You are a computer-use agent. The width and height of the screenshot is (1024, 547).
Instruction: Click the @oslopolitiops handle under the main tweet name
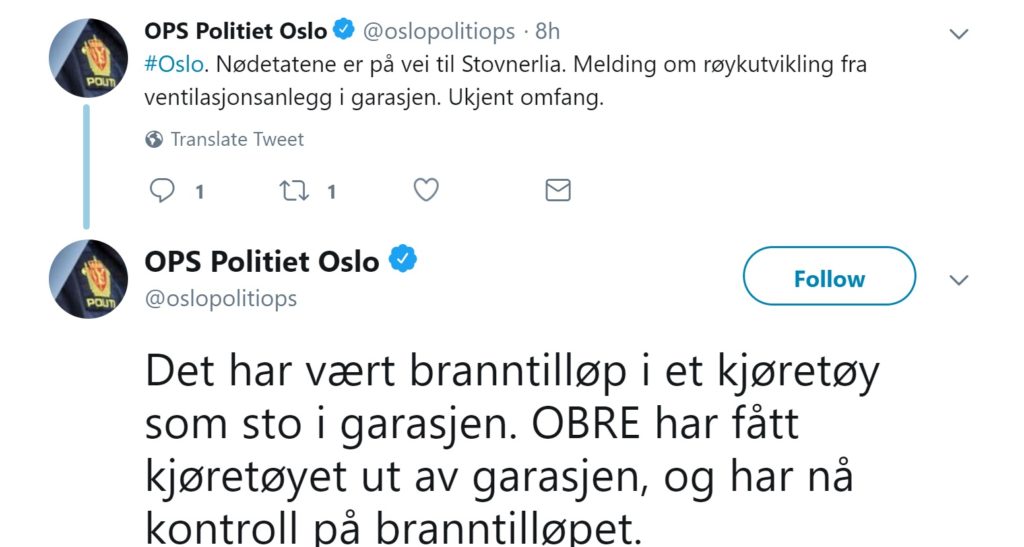point(221,298)
